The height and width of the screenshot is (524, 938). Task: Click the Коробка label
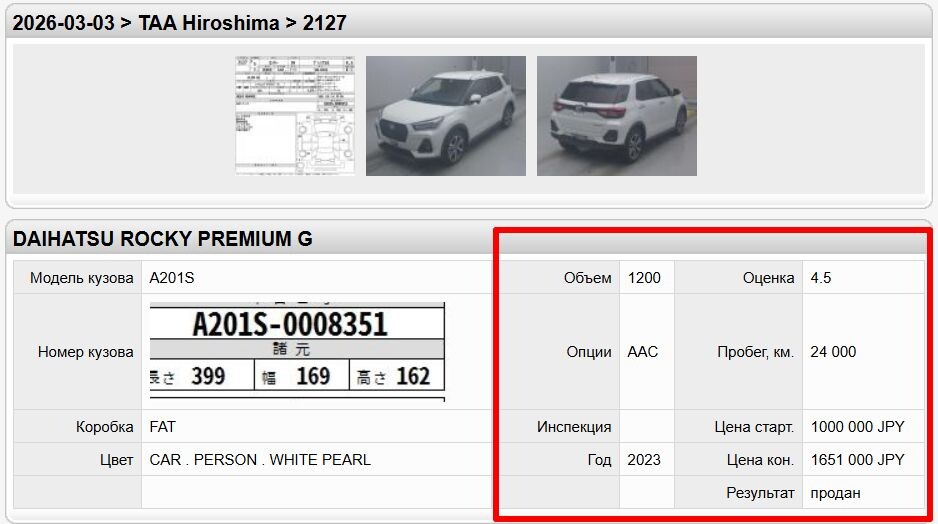tap(105, 426)
